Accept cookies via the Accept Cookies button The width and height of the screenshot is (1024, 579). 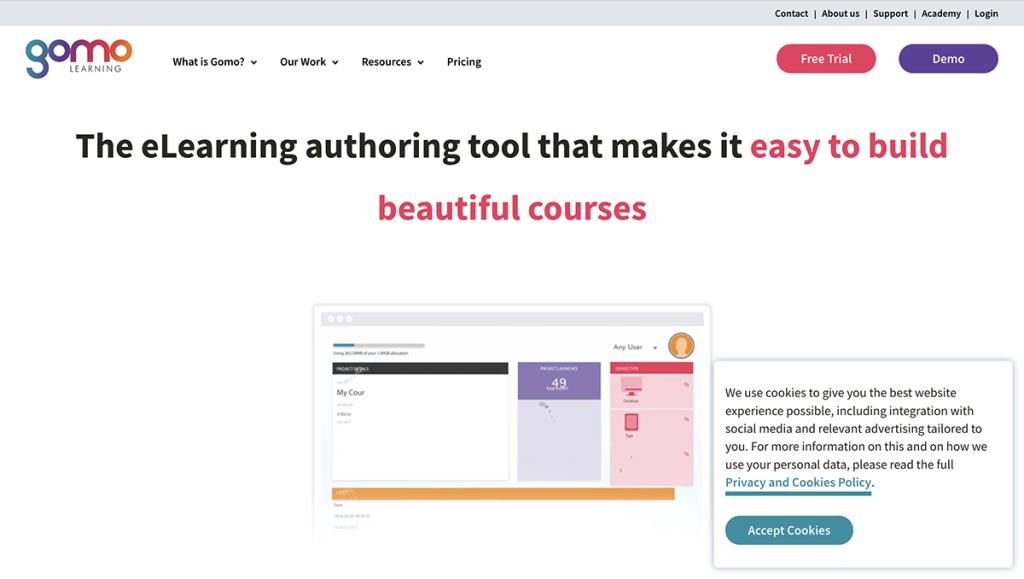[789, 530]
